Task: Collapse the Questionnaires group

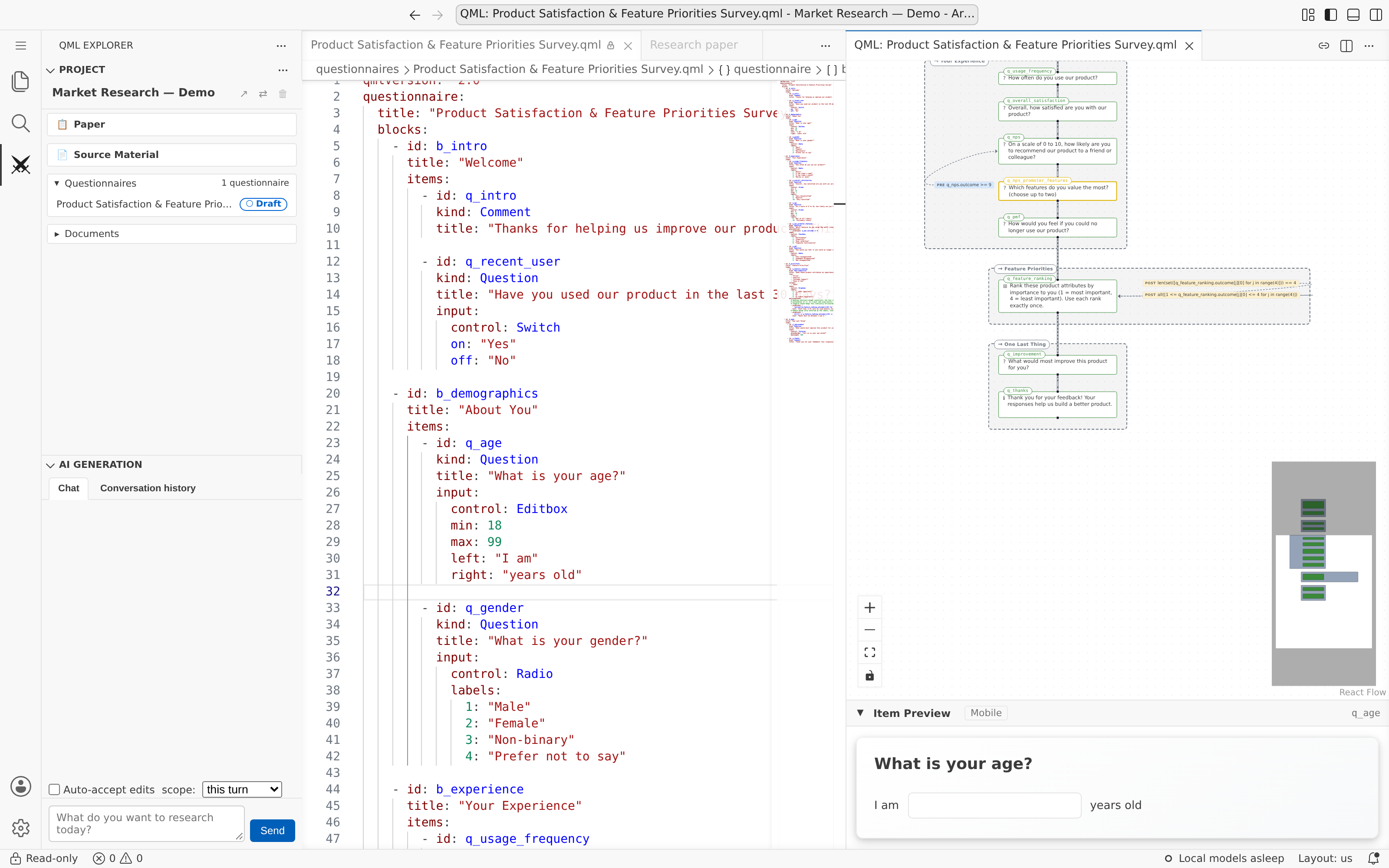Action: click(x=57, y=183)
